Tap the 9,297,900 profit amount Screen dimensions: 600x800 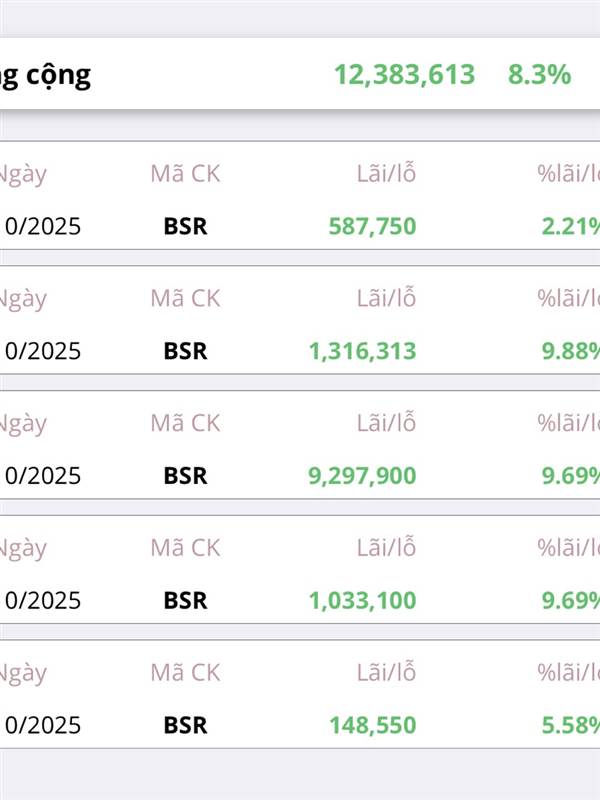tap(362, 476)
